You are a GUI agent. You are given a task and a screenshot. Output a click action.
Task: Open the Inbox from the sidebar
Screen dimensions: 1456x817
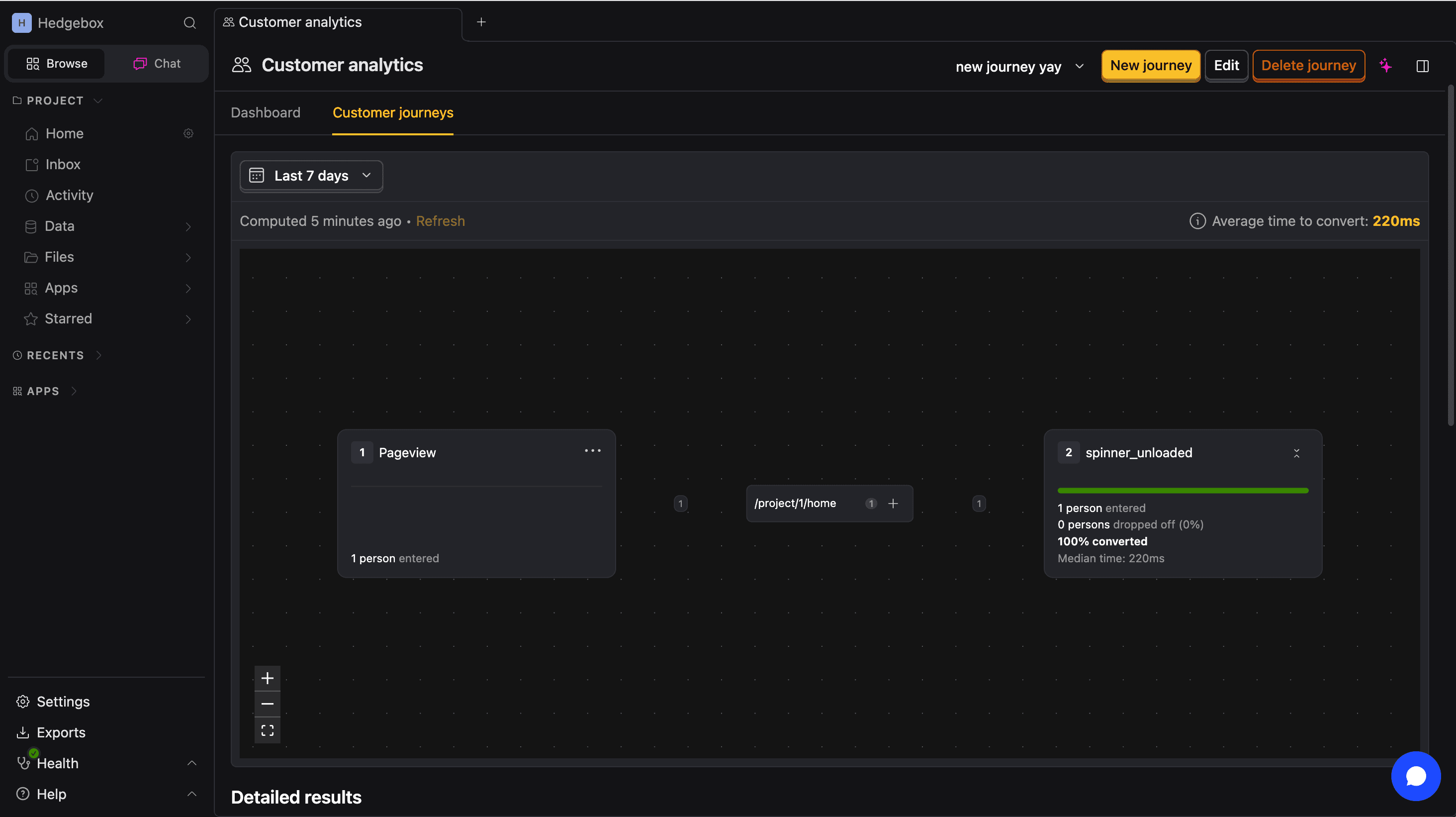click(x=63, y=164)
